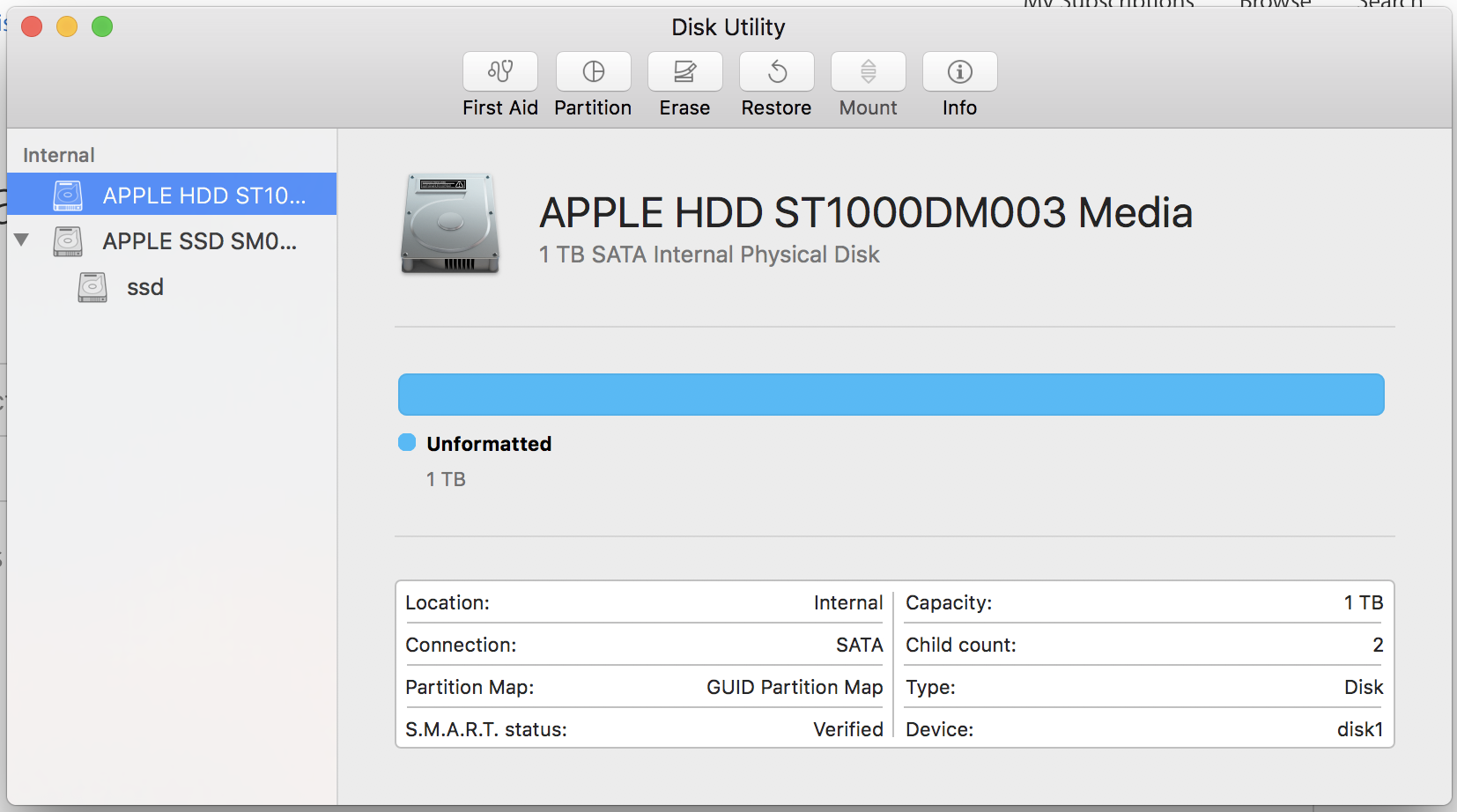Run First Aid on the selected disk
Viewport: 1457px width, 812px height.
tap(499, 84)
